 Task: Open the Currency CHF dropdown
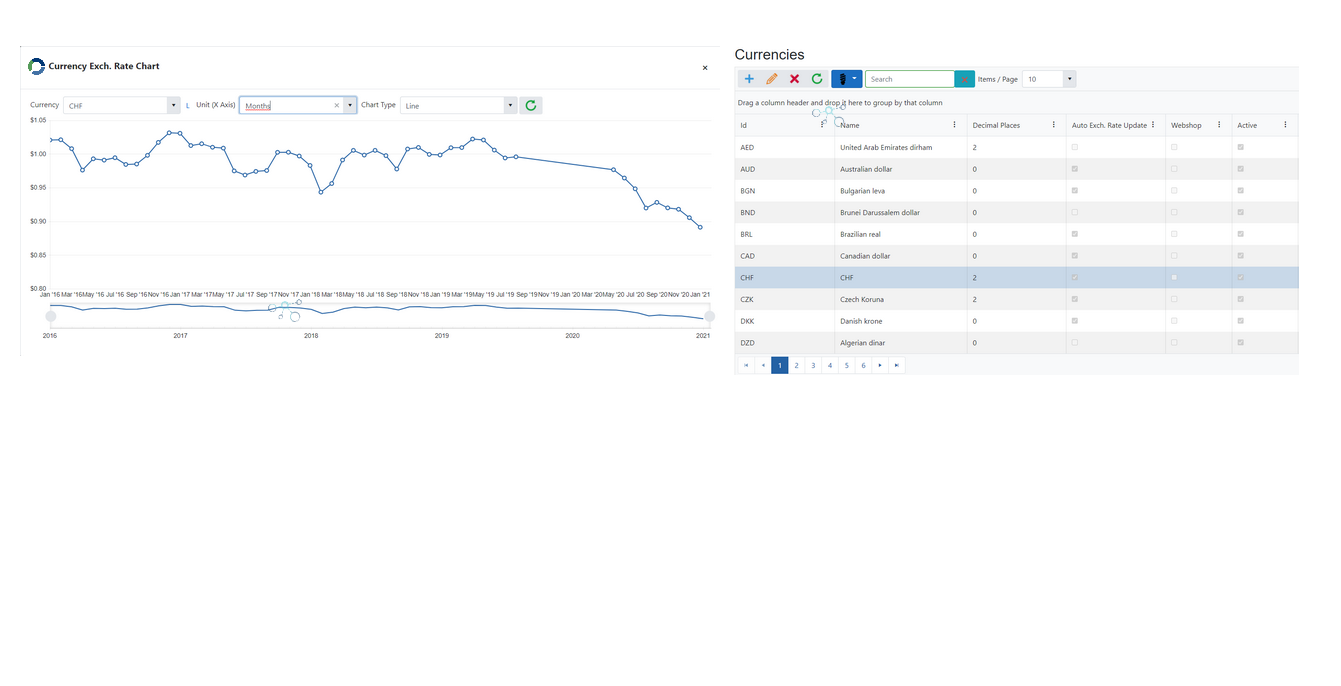pos(173,105)
